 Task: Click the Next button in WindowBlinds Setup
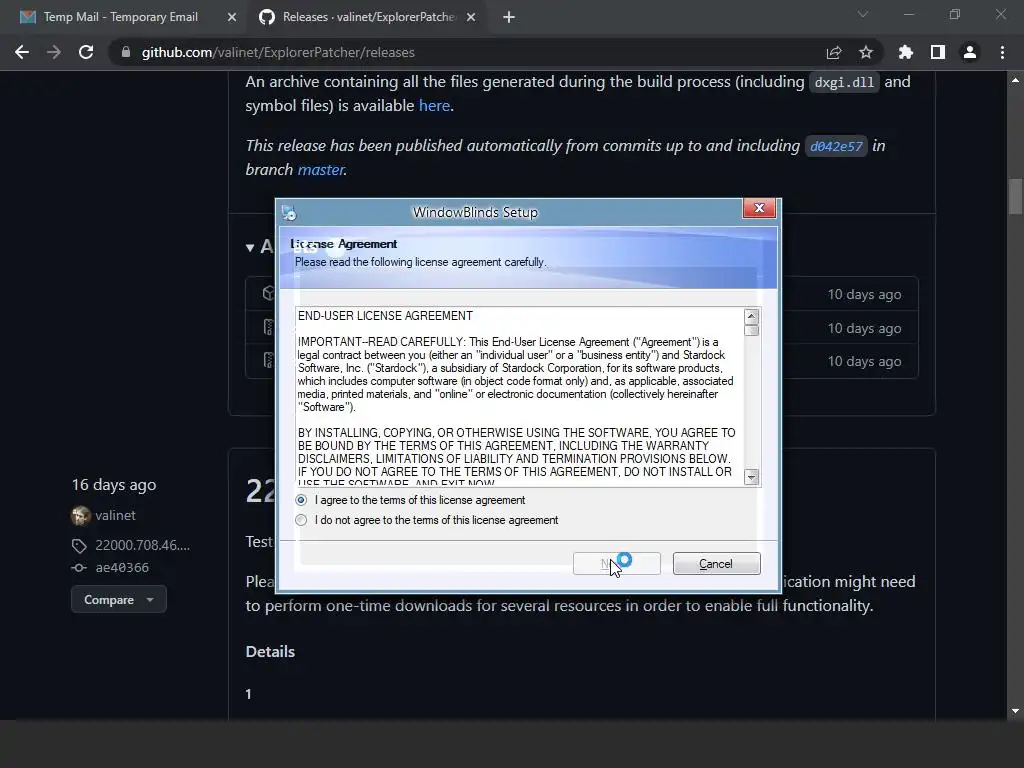[616, 564]
